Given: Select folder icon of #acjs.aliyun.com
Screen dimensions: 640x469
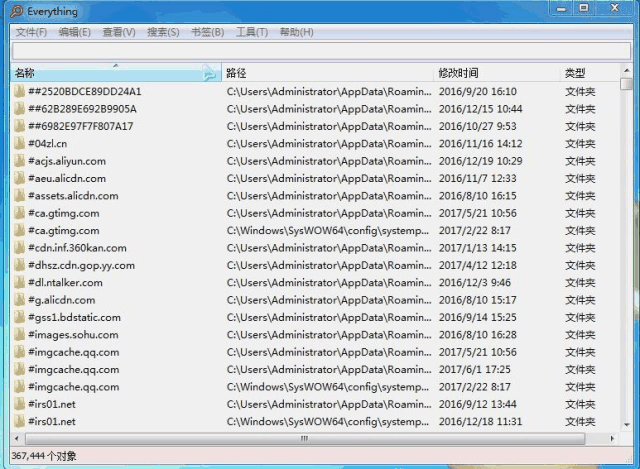Looking at the screenshot, I should pyautogui.click(x=19, y=161).
